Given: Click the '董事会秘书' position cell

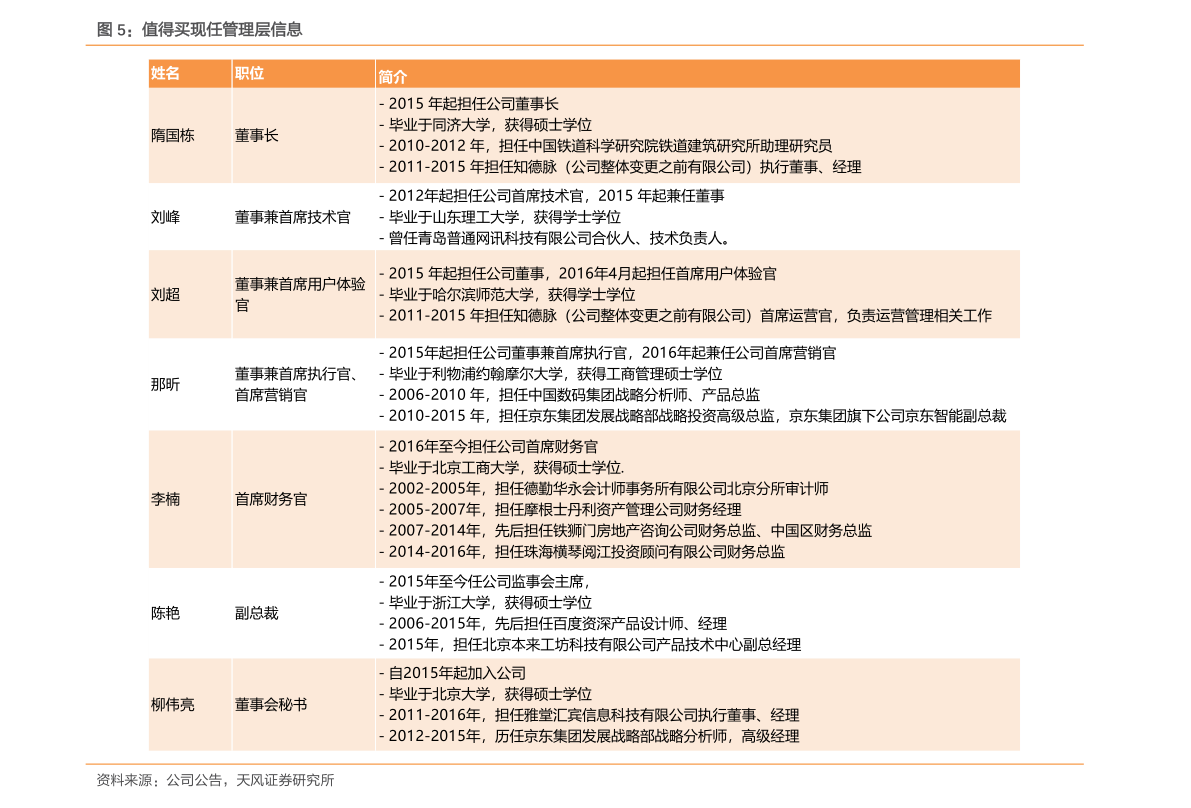Looking at the screenshot, I should [x=271, y=705].
